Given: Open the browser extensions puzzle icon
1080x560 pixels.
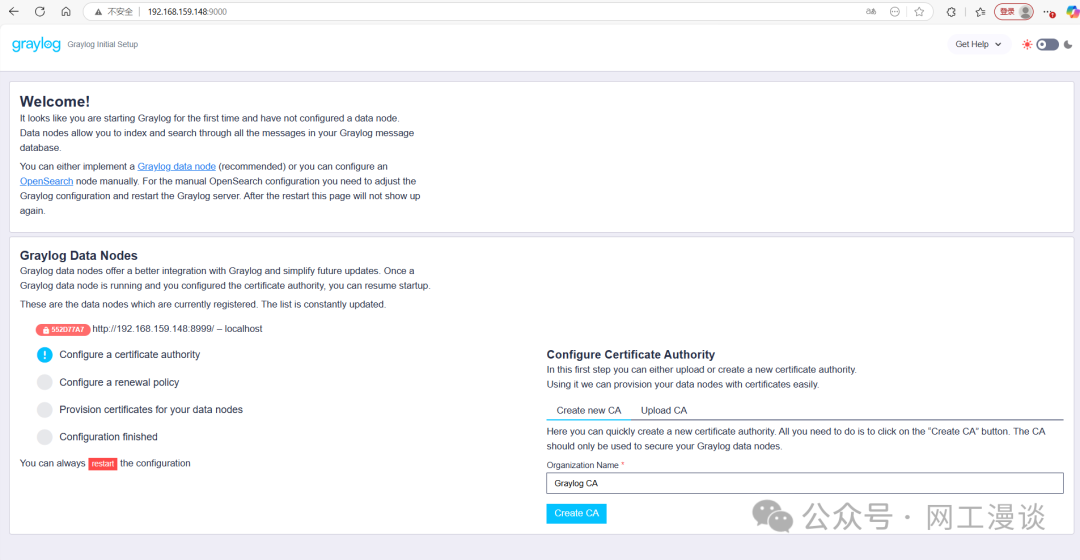Looking at the screenshot, I should pos(951,12).
